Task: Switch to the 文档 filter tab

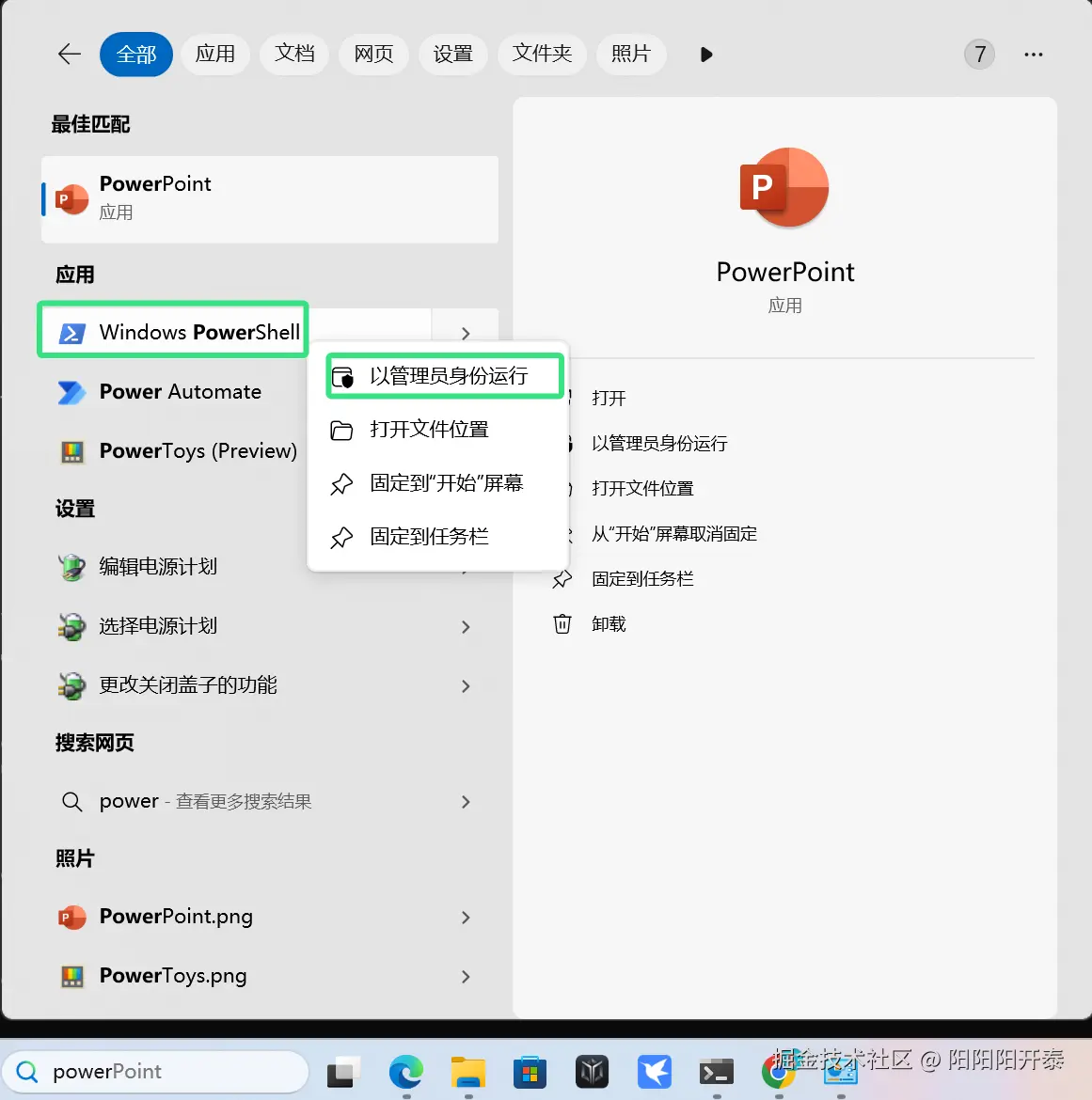Action: point(294,54)
